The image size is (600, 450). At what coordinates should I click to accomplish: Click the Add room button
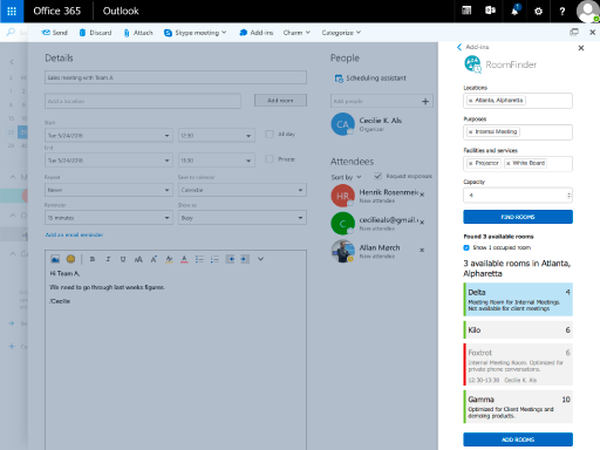pyautogui.click(x=280, y=100)
